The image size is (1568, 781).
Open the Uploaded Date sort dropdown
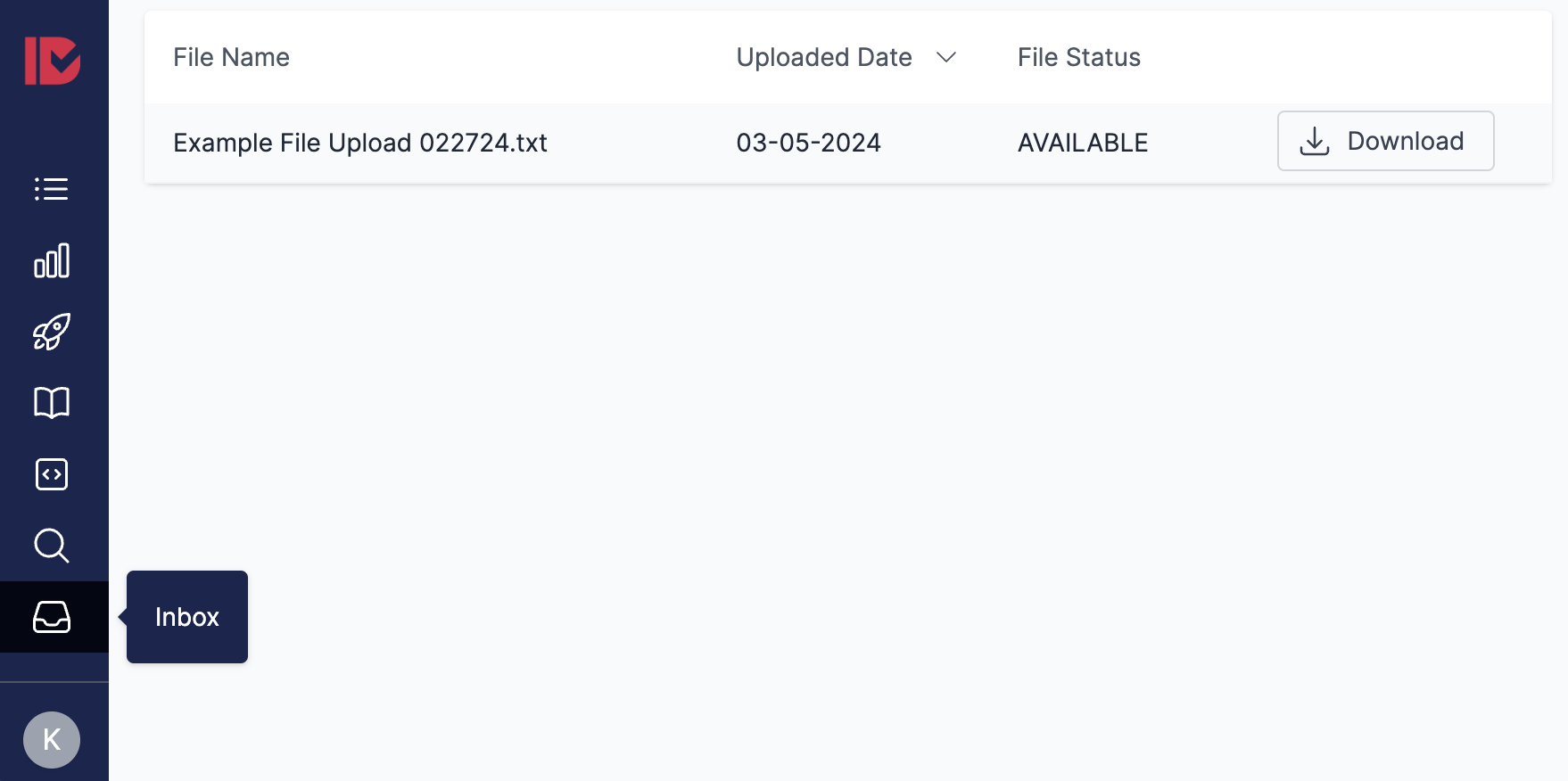pos(947,57)
